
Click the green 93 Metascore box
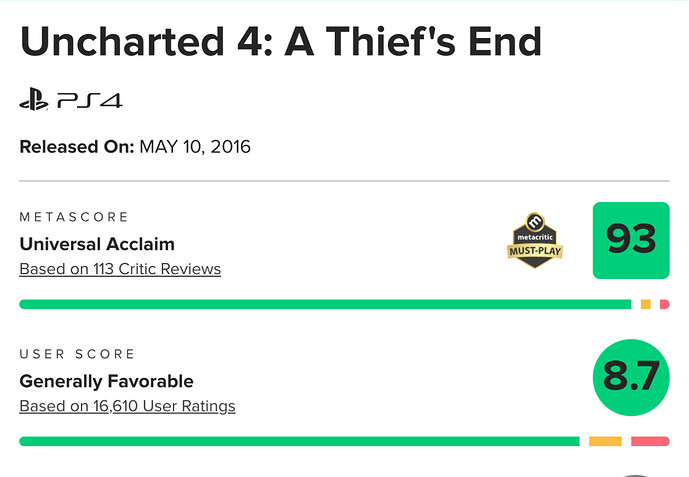coord(631,240)
